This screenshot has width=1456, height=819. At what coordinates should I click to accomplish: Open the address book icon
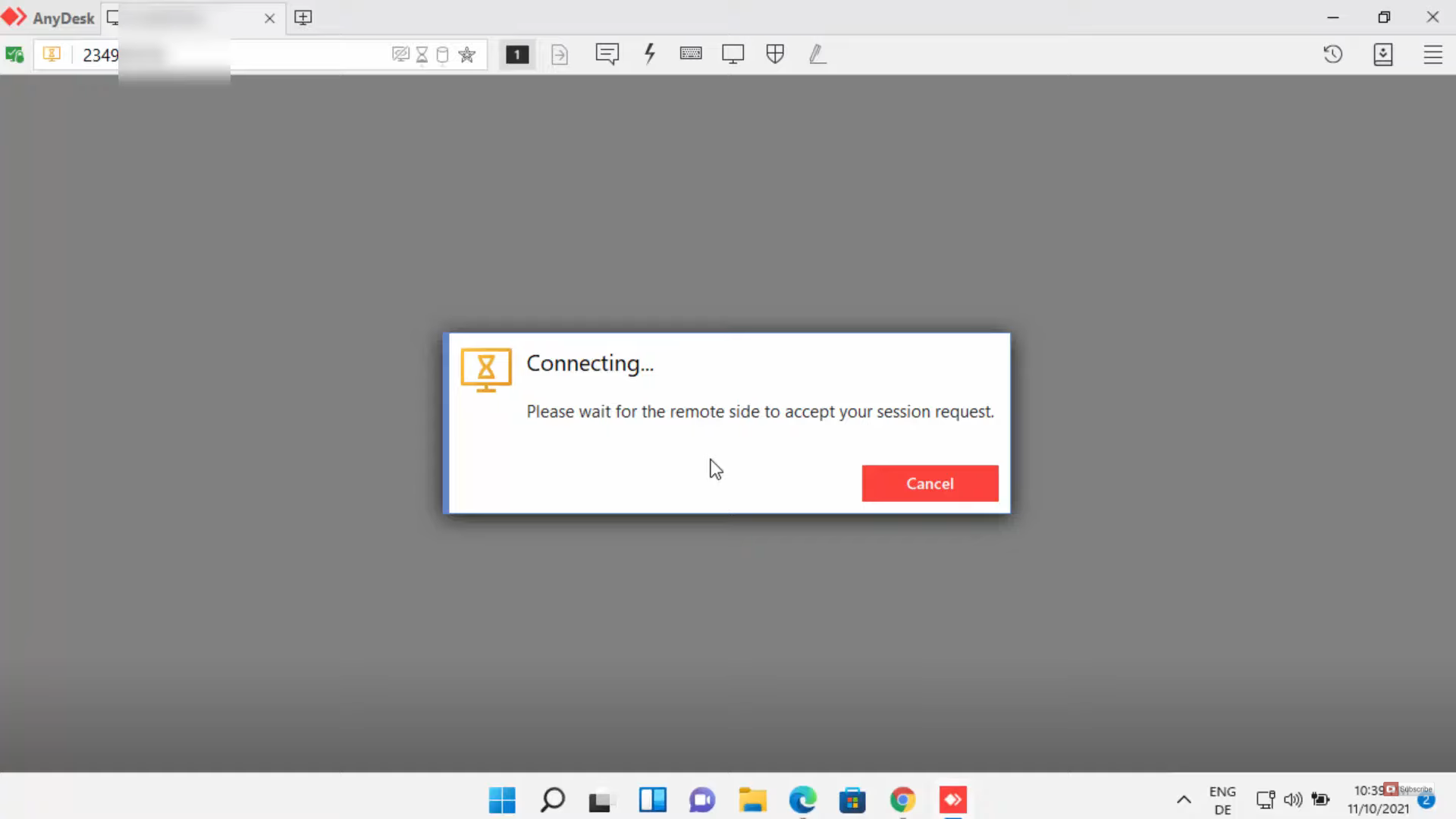click(x=1383, y=55)
